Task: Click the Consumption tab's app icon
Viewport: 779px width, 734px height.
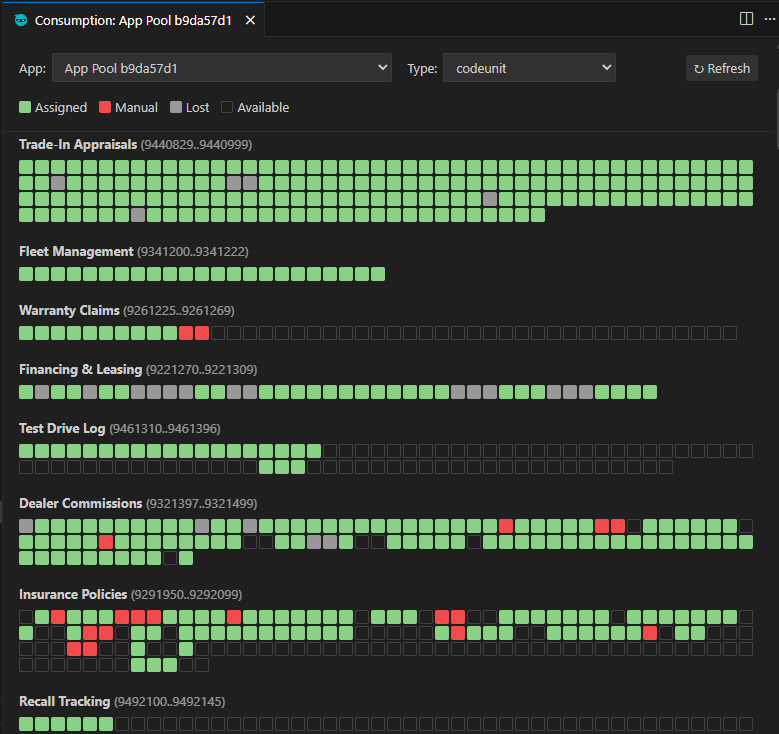Action: pyautogui.click(x=22, y=20)
